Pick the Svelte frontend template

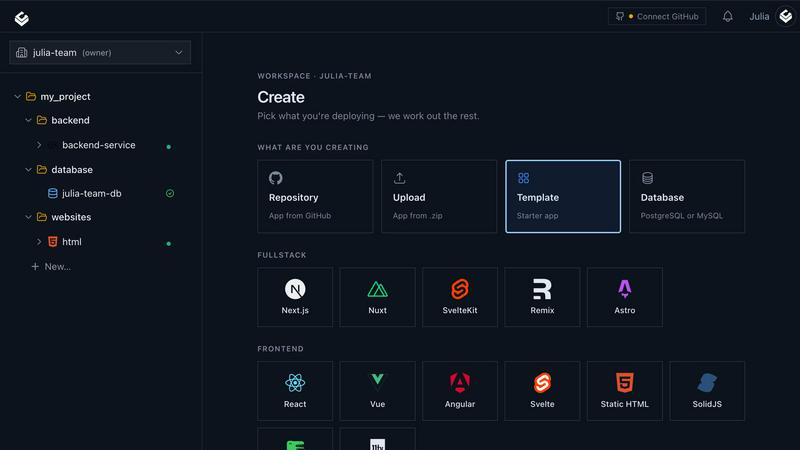click(542, 391)
